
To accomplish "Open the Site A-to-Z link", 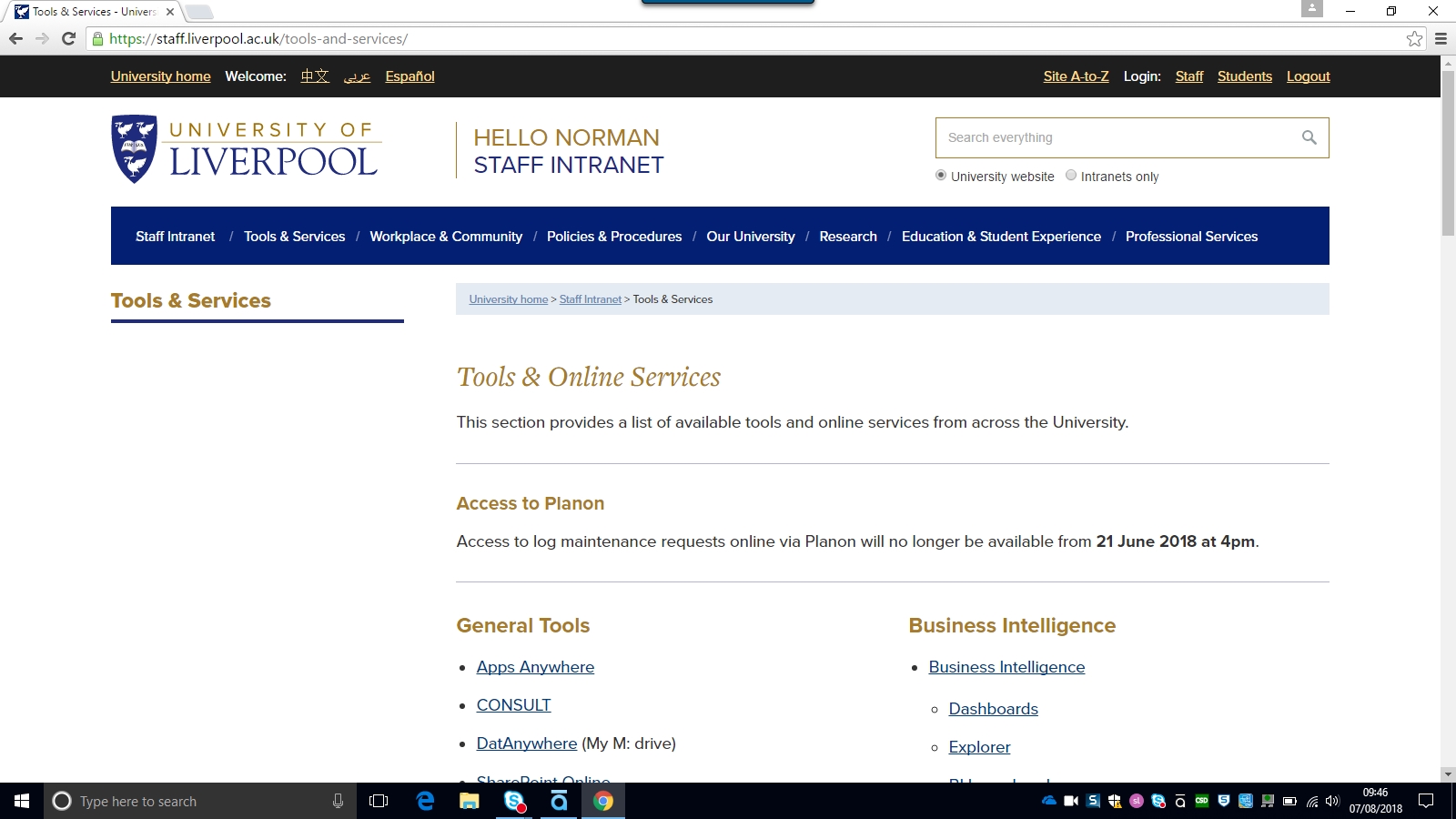I will click(x=1076, y=76).
